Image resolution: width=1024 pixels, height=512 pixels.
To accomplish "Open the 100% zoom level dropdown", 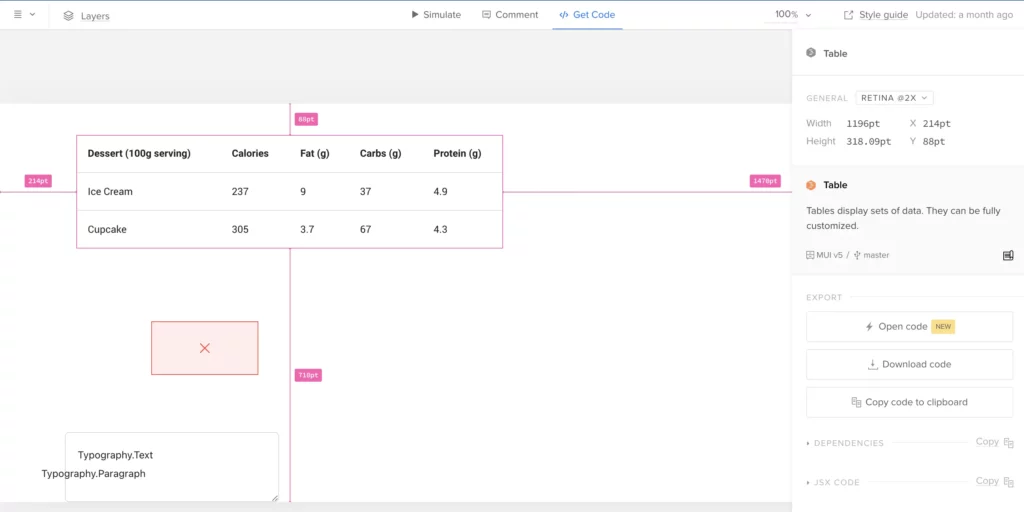I will 794,15.
